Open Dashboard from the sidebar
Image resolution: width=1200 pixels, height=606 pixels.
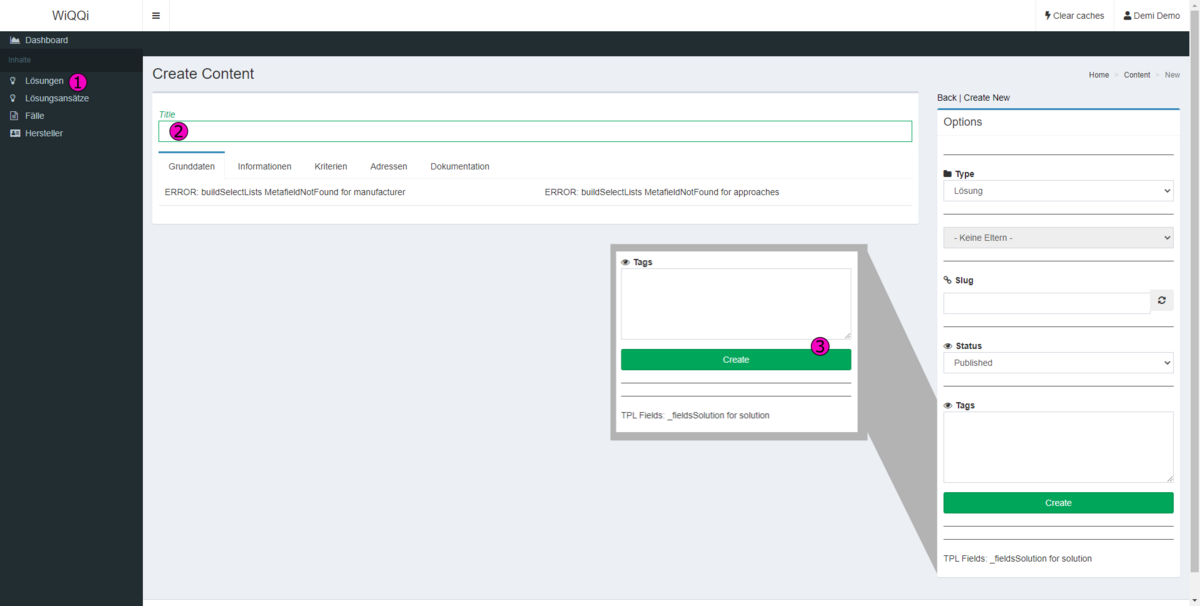[46, 40]
